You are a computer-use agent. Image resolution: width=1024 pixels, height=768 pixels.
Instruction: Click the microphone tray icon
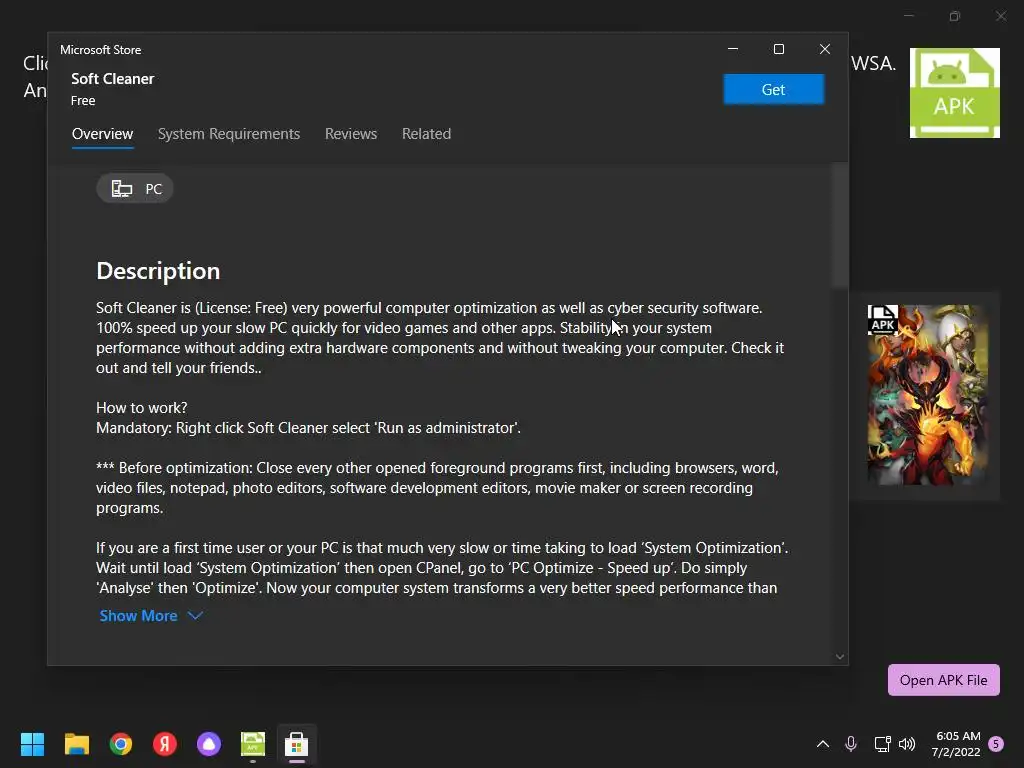[x=851, y=744]
